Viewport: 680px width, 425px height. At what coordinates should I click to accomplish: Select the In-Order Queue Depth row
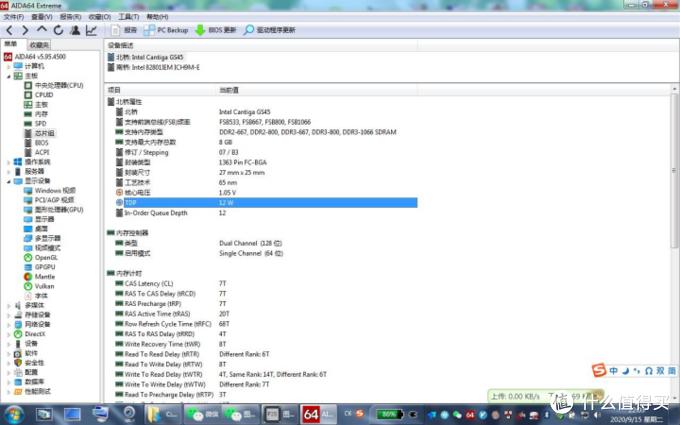(x=266, y=213)
